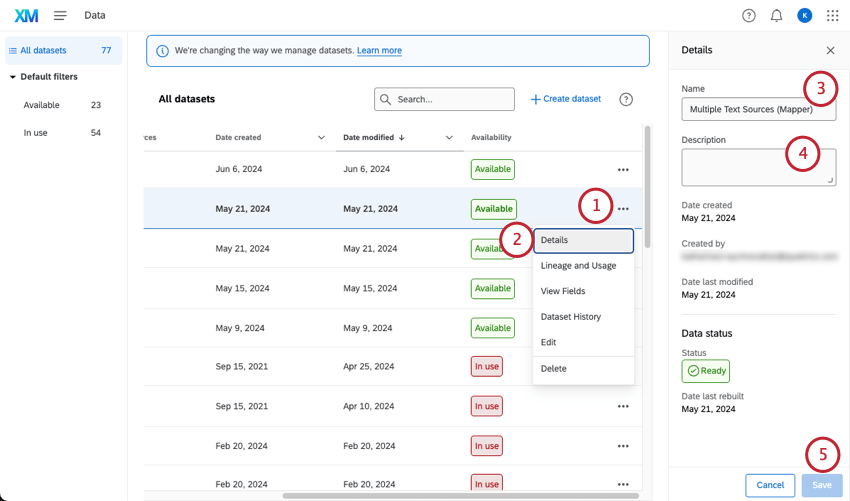Filter by In use datasets
Viewport: 850px width, 501px height.
click(36, 133)
